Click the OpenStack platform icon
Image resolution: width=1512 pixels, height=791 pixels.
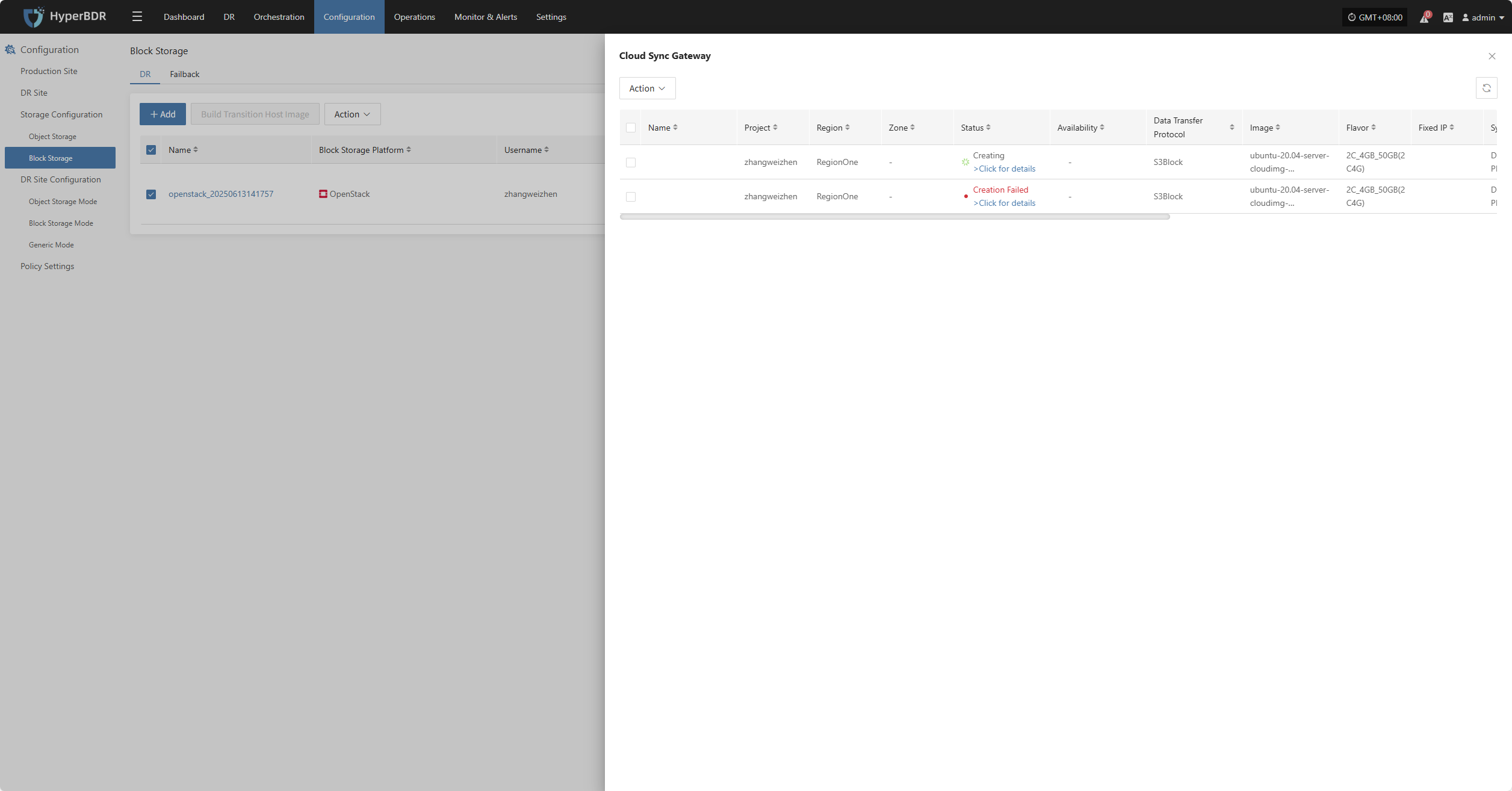323,194
